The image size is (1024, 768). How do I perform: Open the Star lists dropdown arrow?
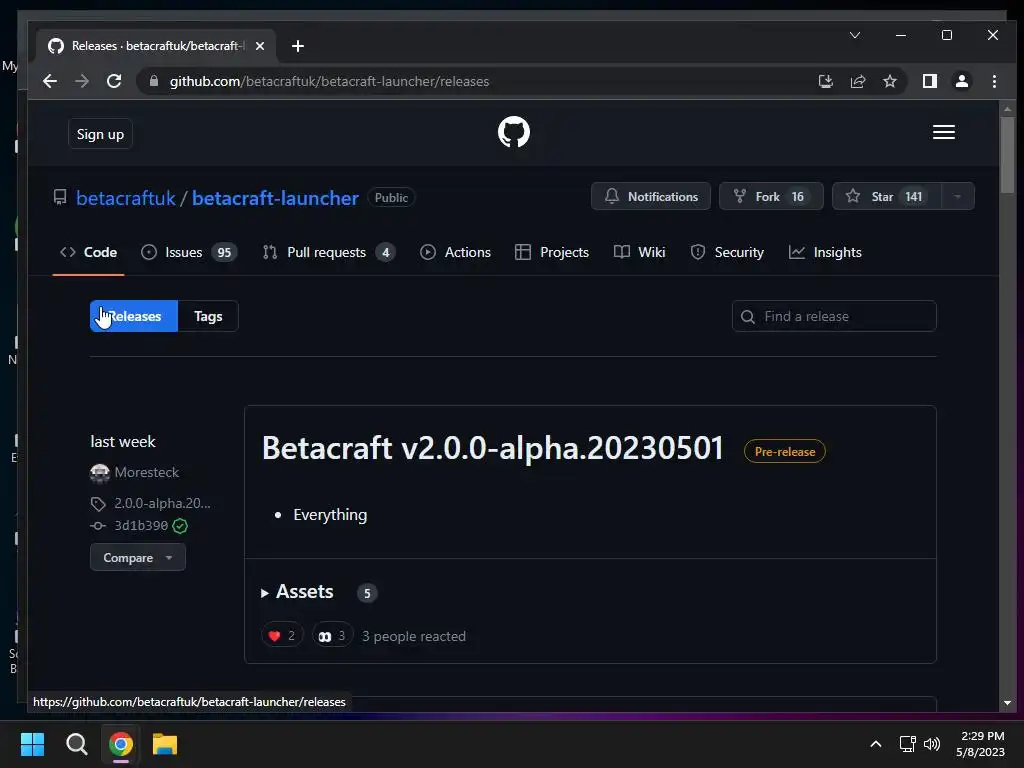[957, 196]
